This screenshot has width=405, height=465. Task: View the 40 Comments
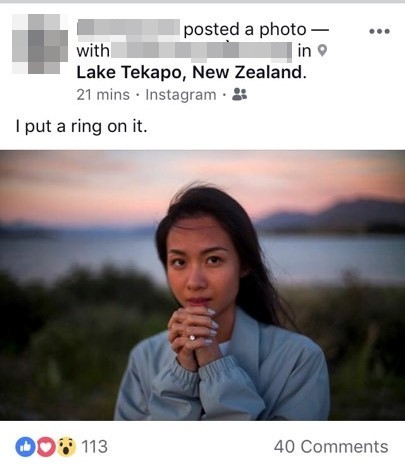click(x=331, y=447)
